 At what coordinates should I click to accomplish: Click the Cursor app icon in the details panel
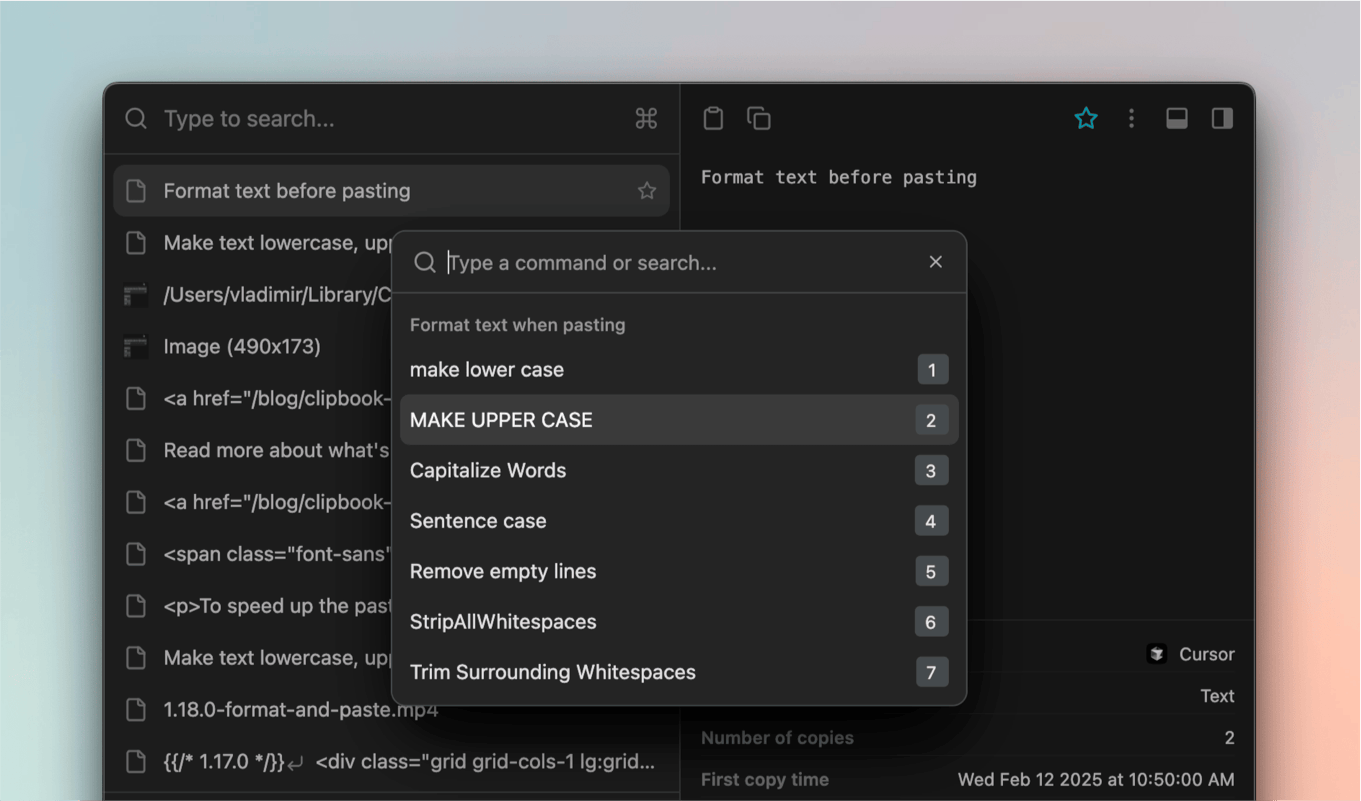point(1157,653)
